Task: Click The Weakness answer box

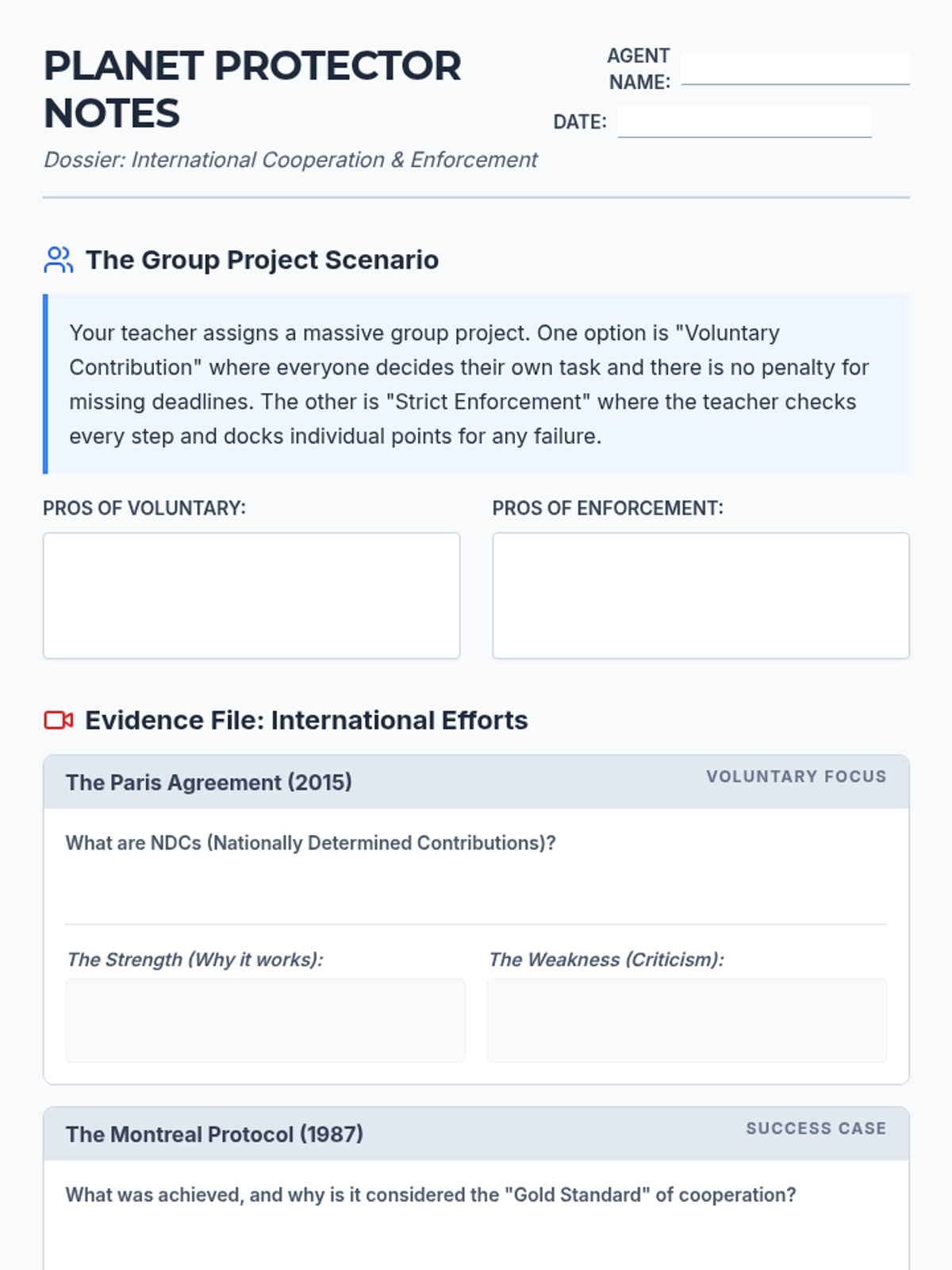Action: tap(687, 1020)
